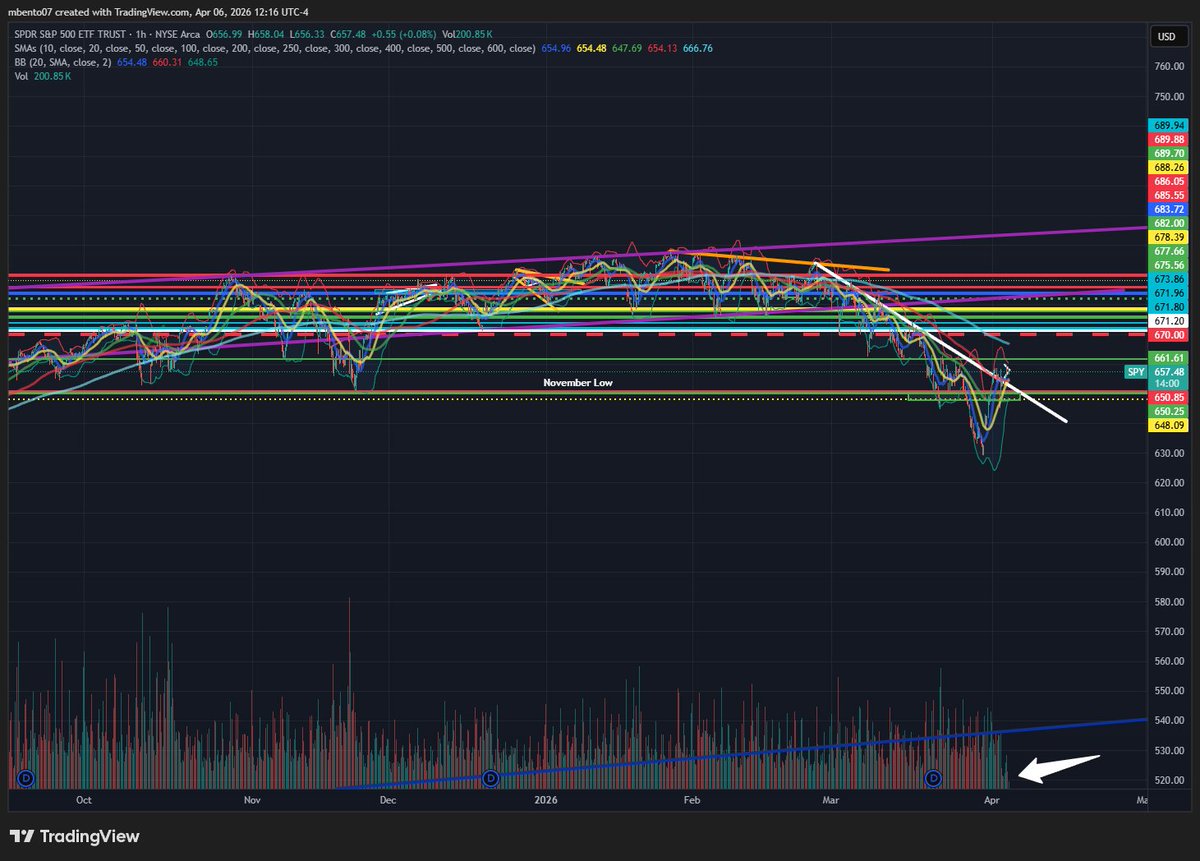Click the 661.61 price label
The image size is (1200, 861).
click(1169, 357)
